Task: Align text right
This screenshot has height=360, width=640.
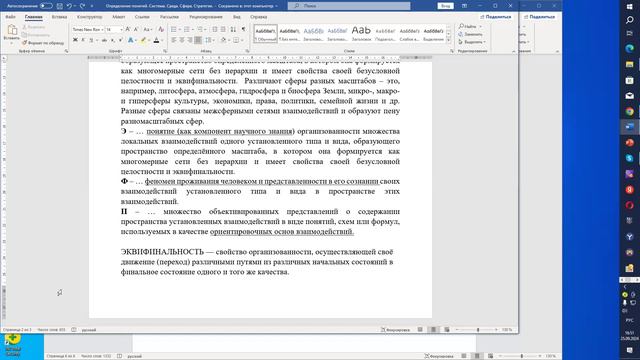Action: tap(190, 40)
